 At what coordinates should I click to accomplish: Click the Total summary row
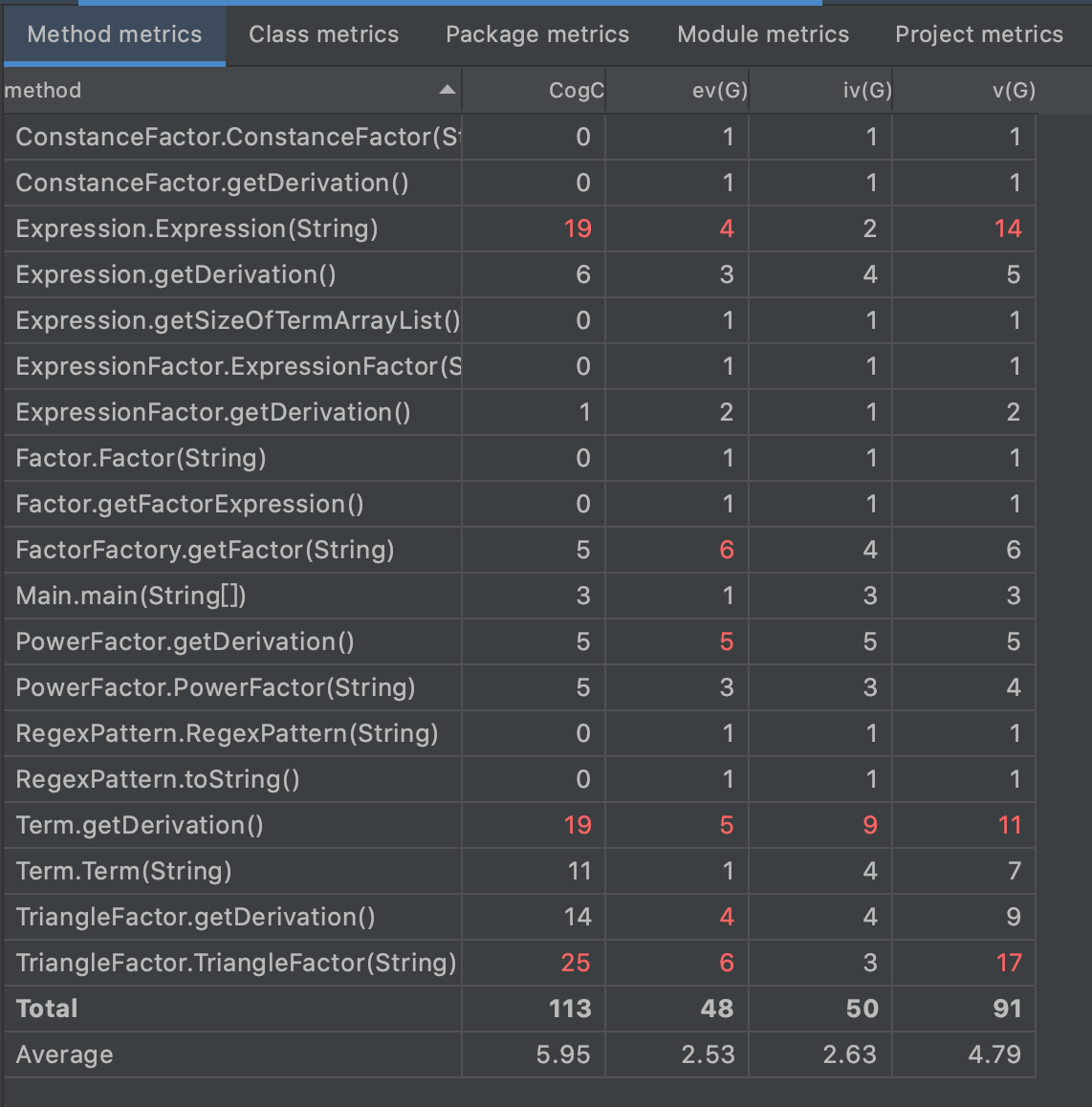click(47, 1009)
